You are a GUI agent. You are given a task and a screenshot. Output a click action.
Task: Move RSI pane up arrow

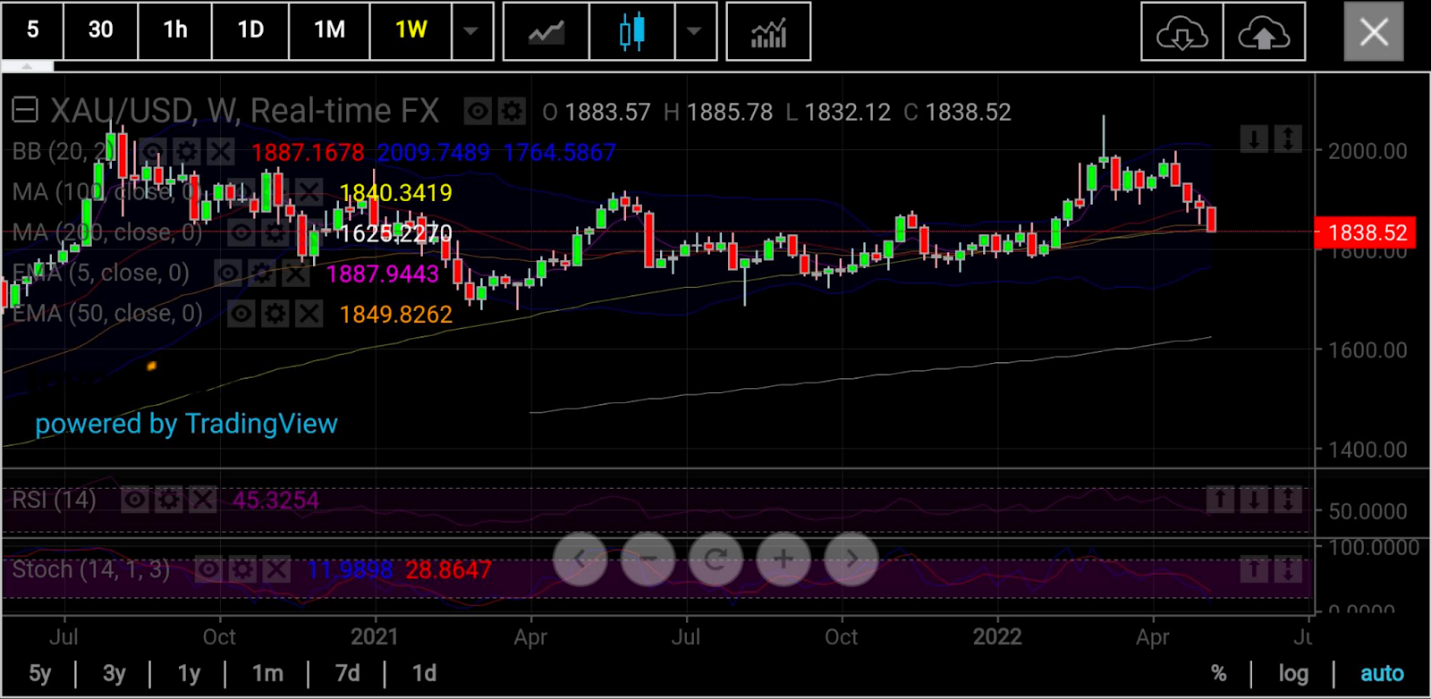(x=1219, y=499)
